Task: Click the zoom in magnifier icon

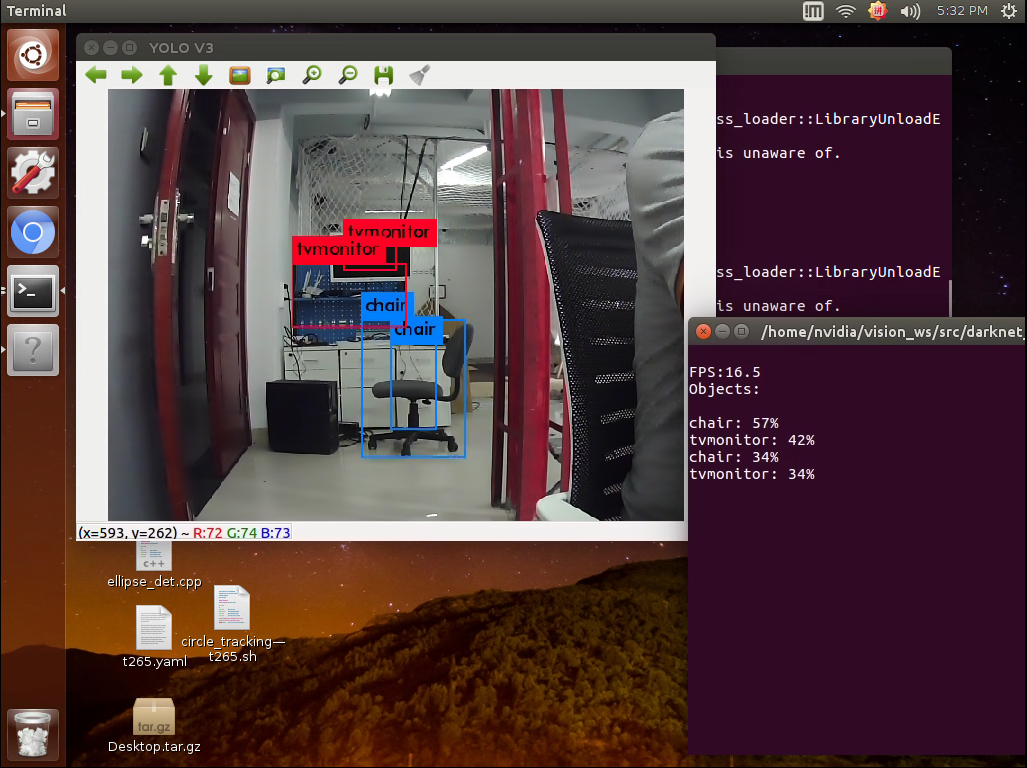Action: 312,75
